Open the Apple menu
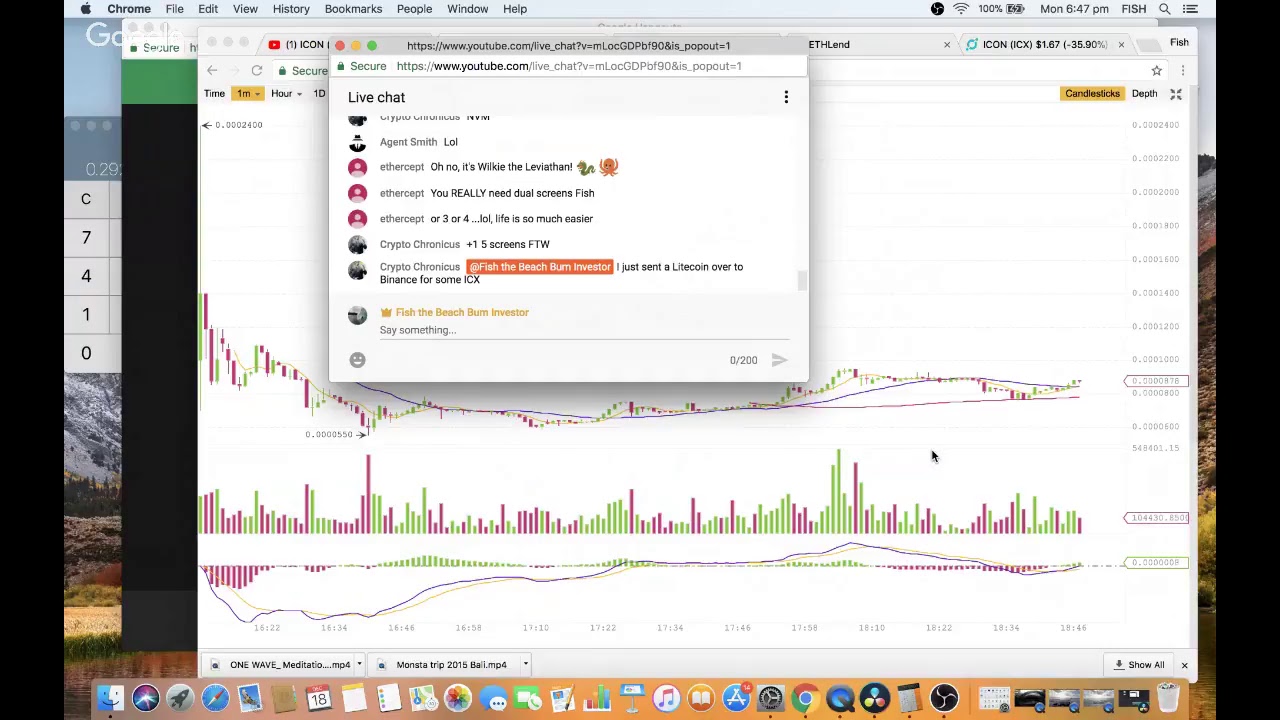 (86, 9)
